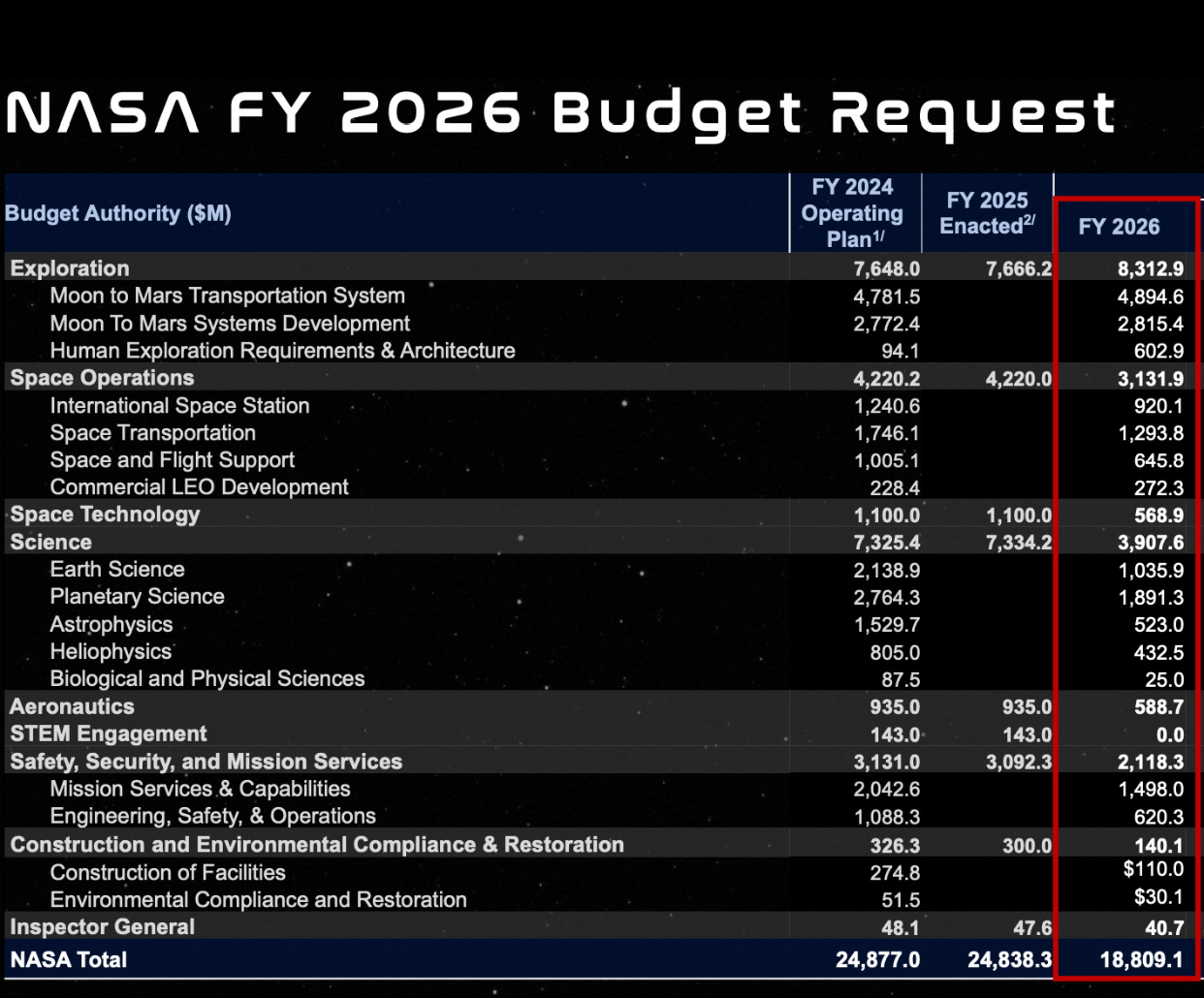Screen dimensions: 1204x998
Task: Click Safety Services FY 2025 value 3,092.3
Action: click(1018, 763)
